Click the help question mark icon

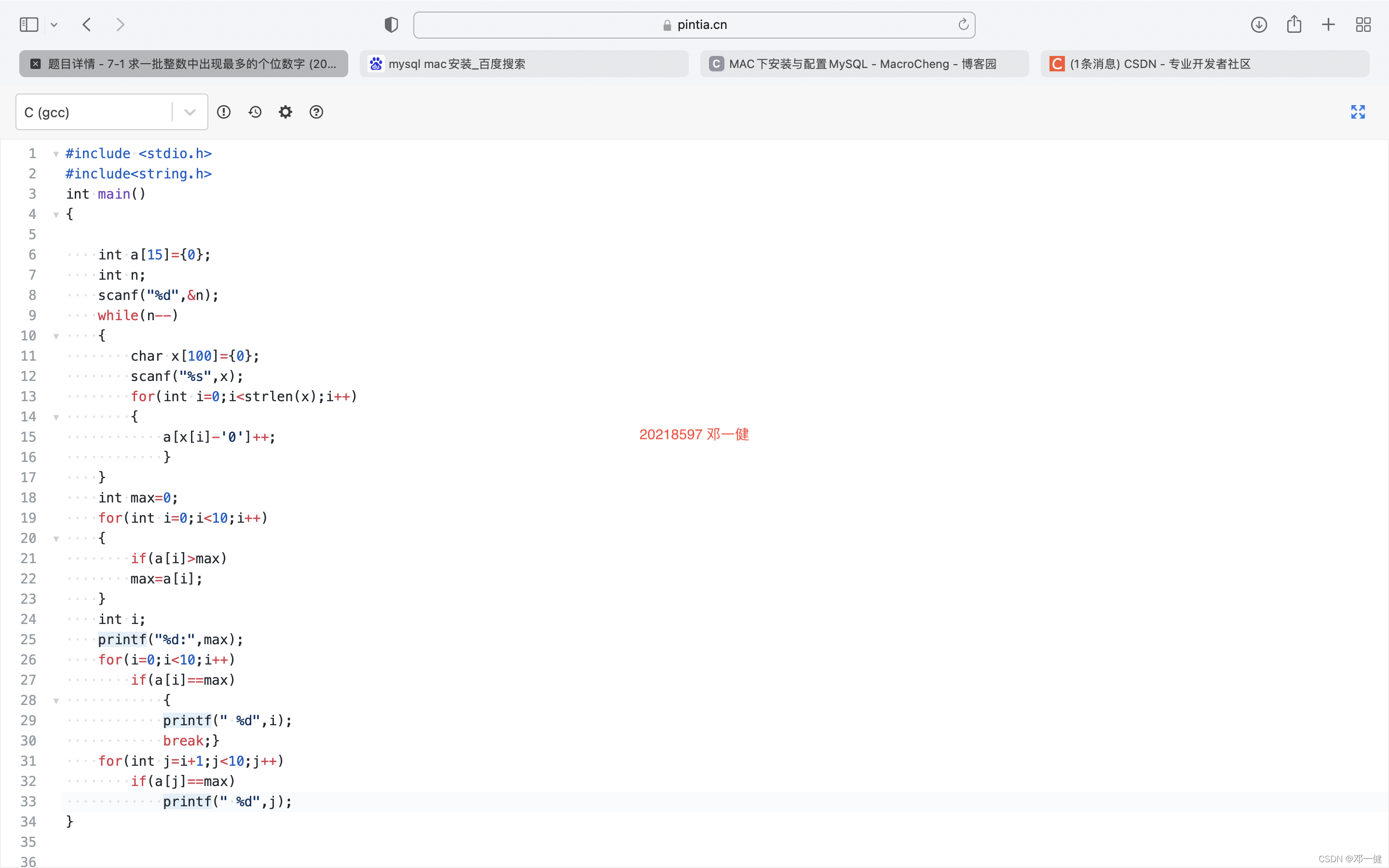click(316, 112)
